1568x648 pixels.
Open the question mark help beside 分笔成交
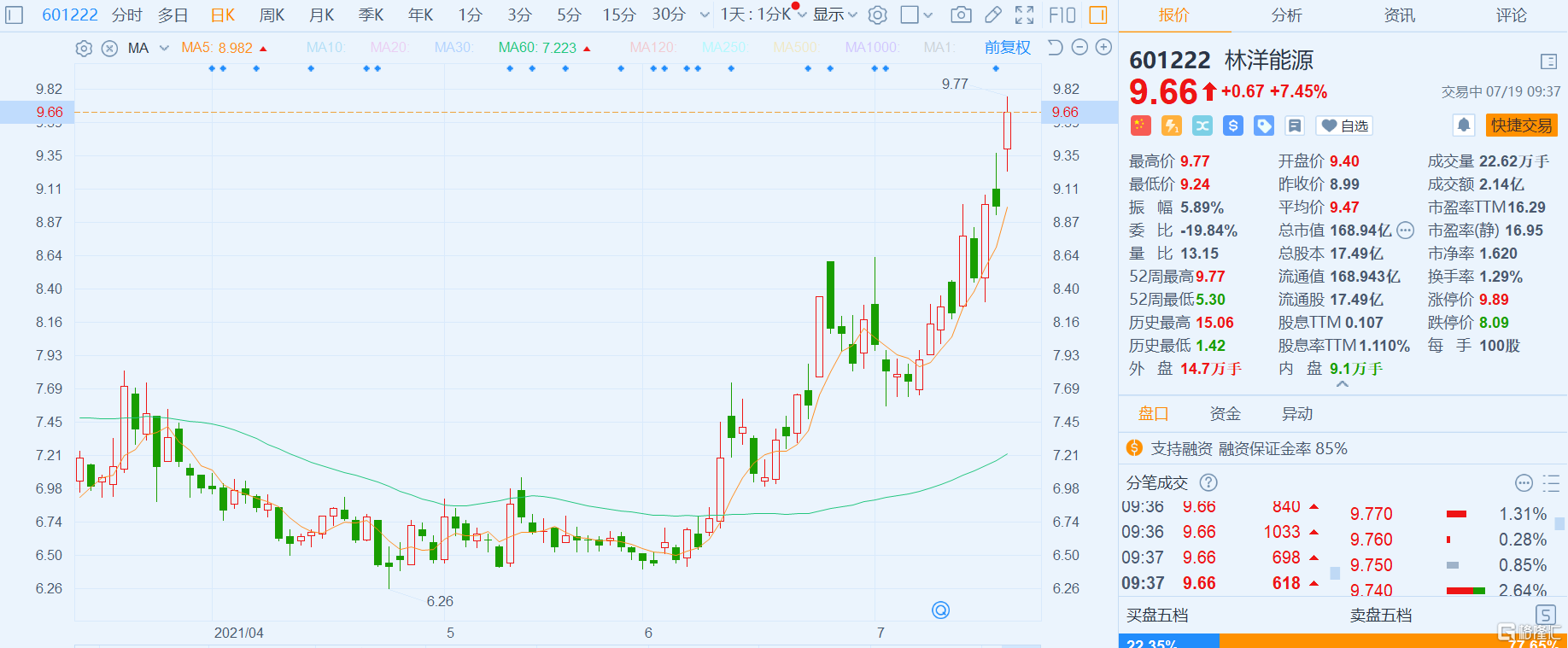pyautogui.click(x=1208, y=482)
